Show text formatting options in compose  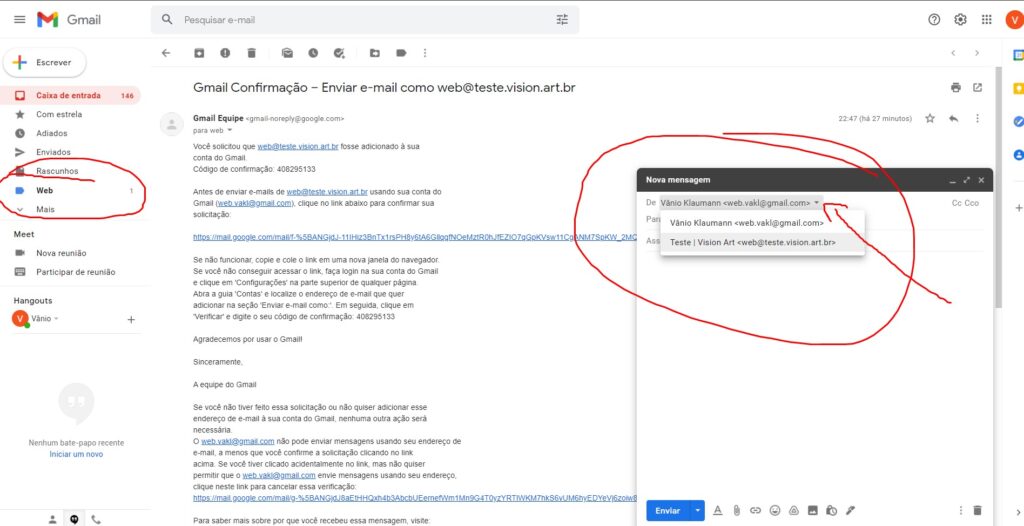[x=717, y=510]
